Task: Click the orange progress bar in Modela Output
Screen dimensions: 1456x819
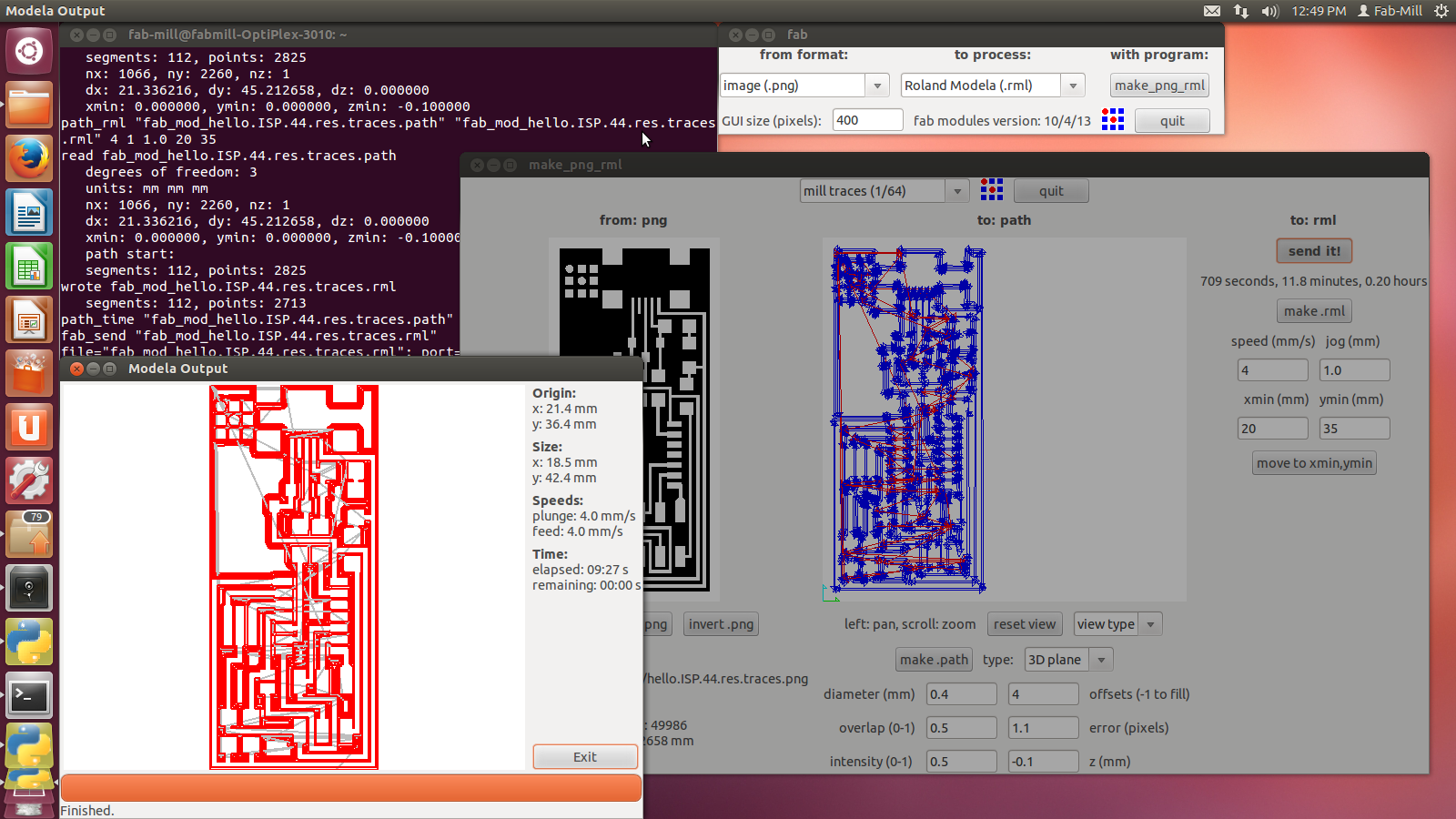Action: pyautogui.click(x=351, y=788)
